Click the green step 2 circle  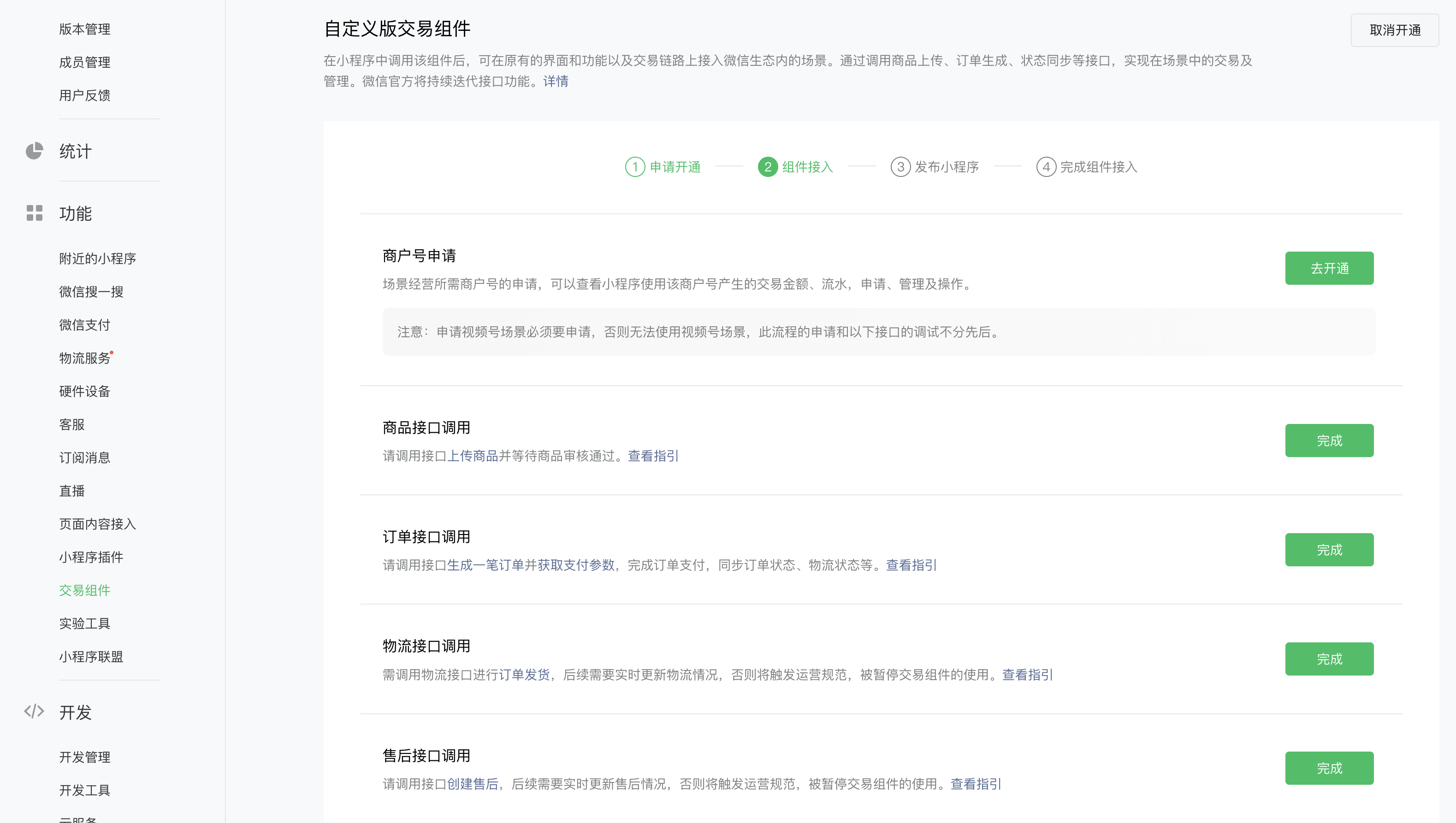pos(767,167)
